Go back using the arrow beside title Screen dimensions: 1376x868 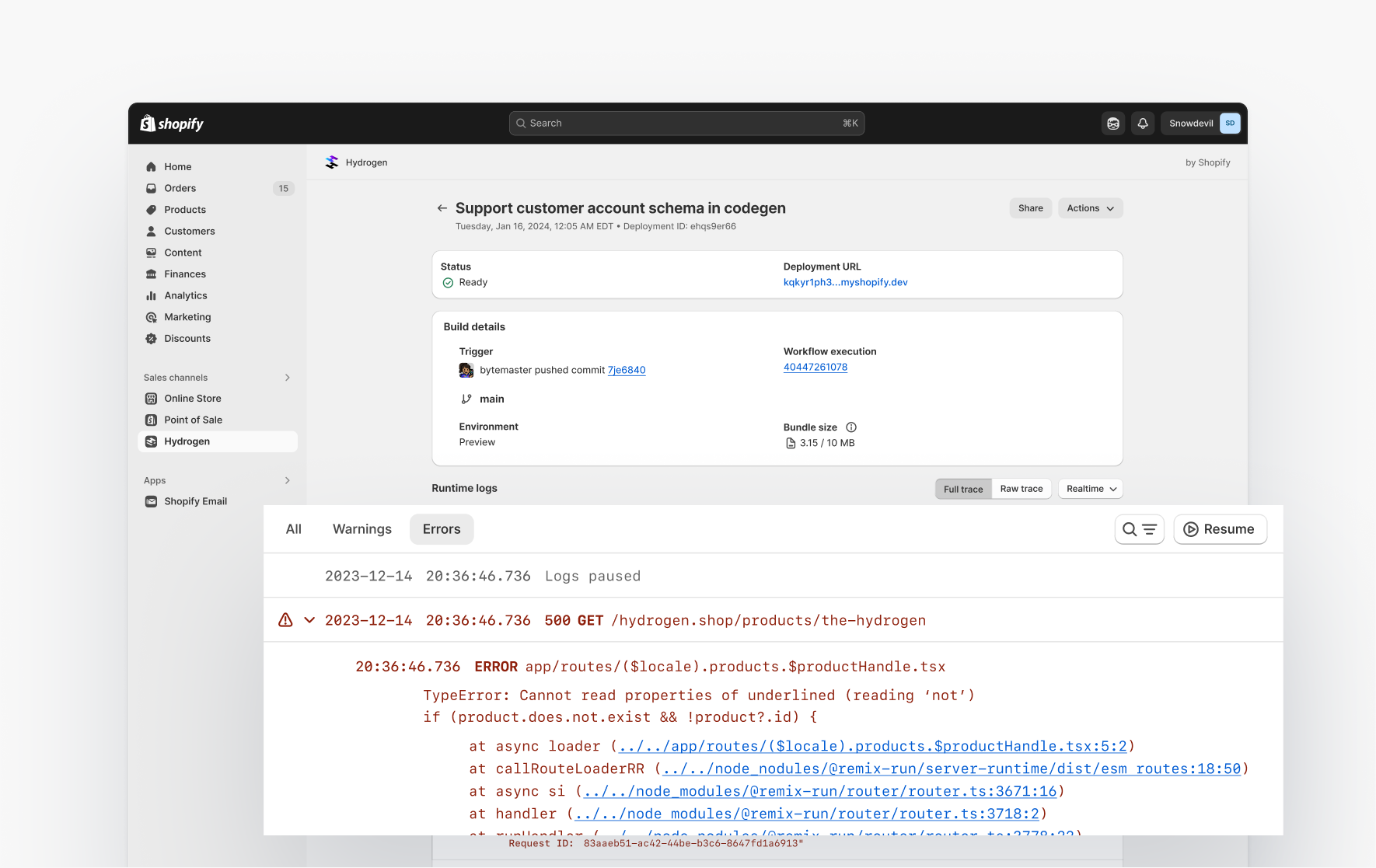point(442,208)
